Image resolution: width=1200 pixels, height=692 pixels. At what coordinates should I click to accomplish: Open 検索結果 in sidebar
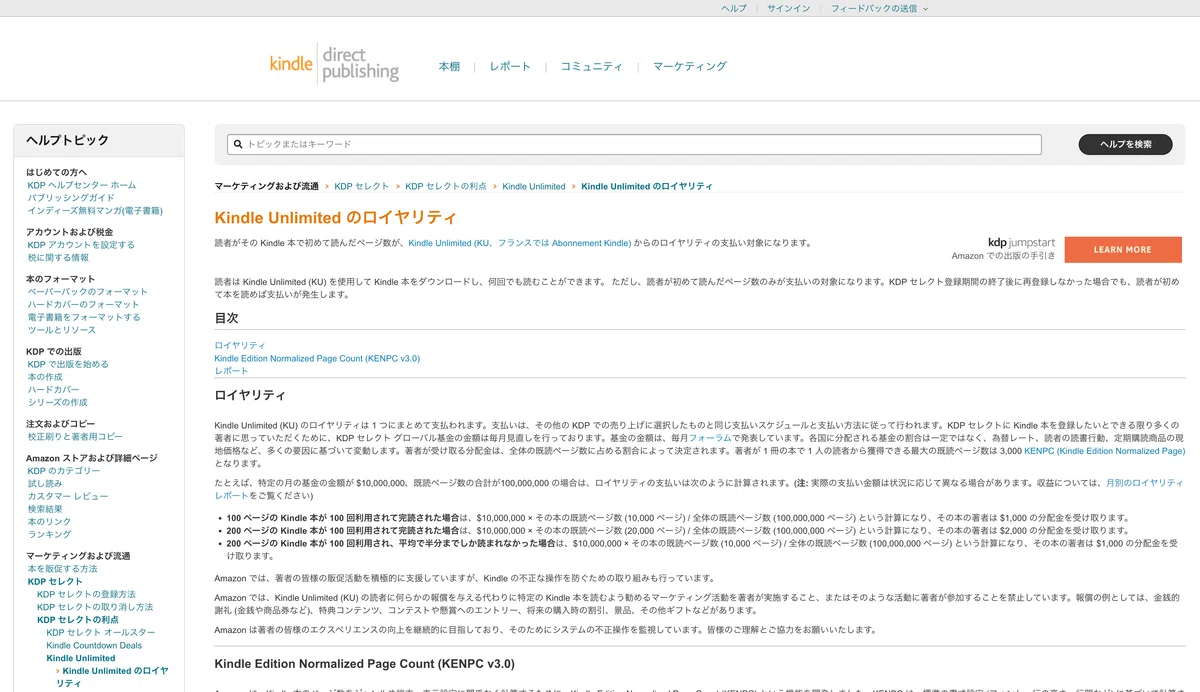coord(45,509)
